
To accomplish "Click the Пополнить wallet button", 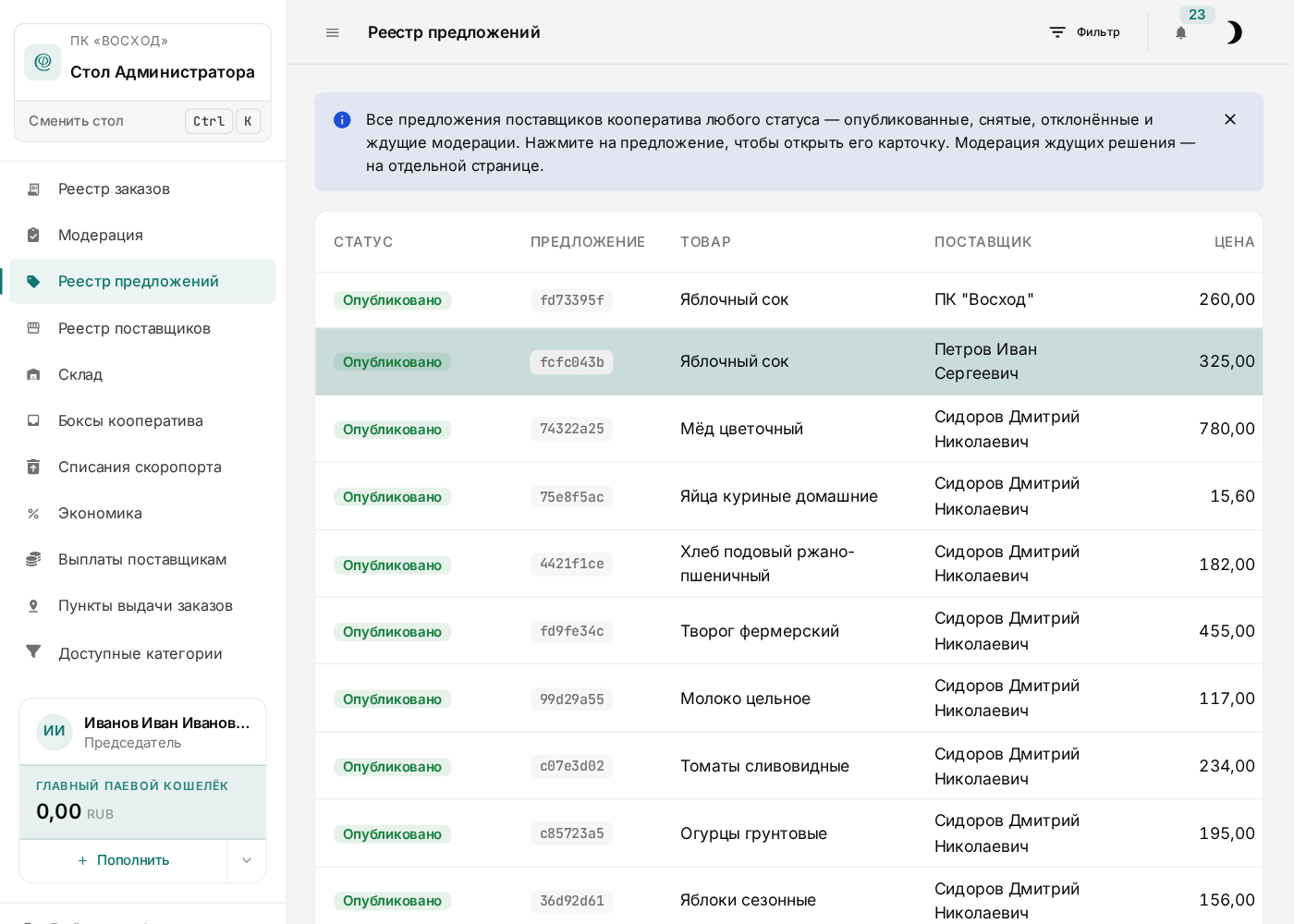I will [x=124, y=860].
